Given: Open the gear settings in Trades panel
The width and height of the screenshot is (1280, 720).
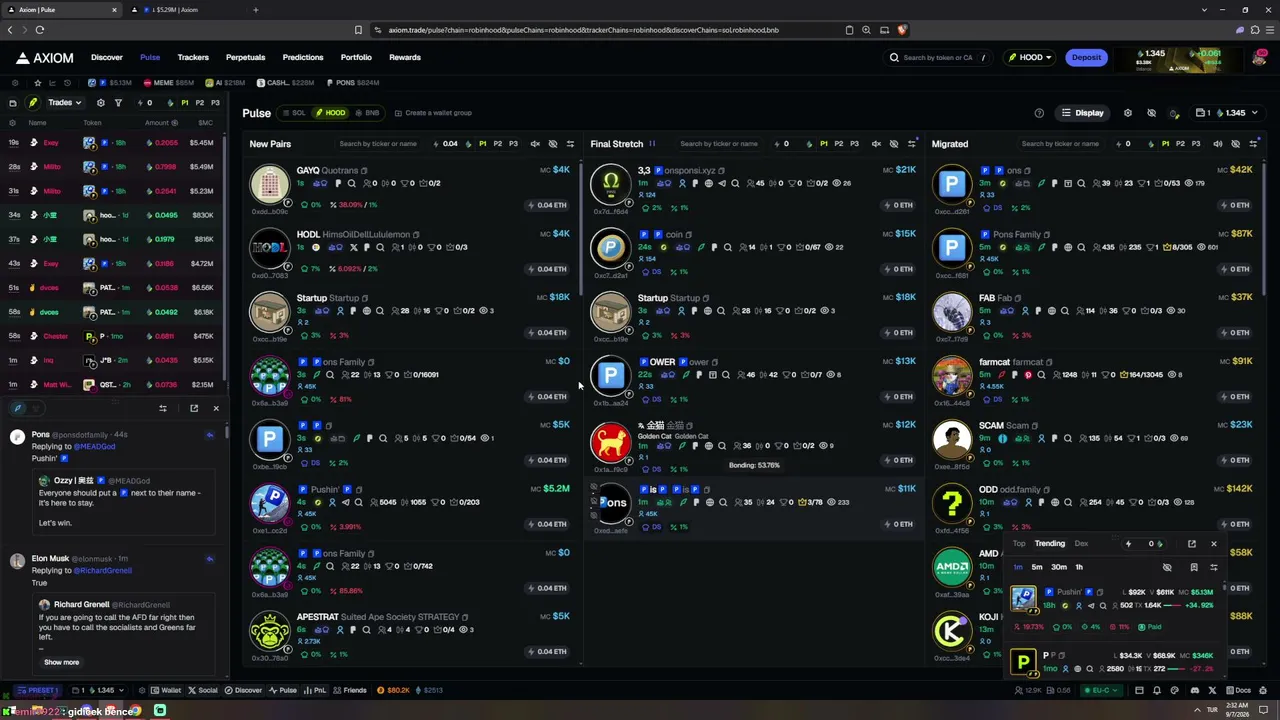Looking at the screenshot, I should [100, 103].
